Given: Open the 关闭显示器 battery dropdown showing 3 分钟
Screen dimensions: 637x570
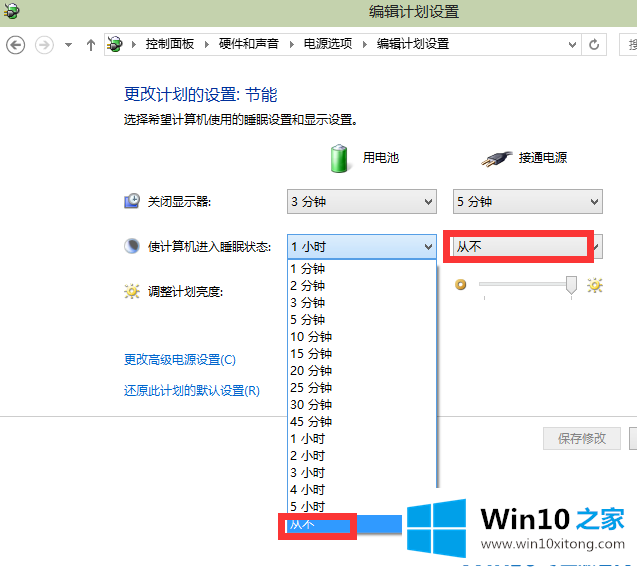Looking at the screenshot, I should click(x=362, y=201).
